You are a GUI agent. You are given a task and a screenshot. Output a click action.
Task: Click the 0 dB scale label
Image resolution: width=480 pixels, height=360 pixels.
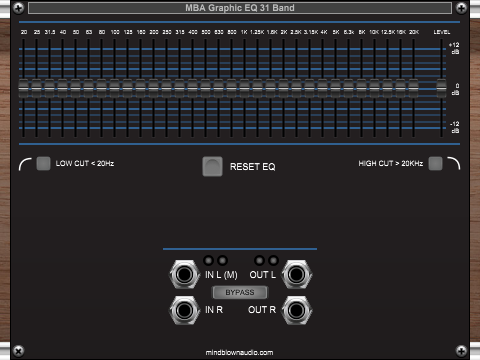coord(456,89)
